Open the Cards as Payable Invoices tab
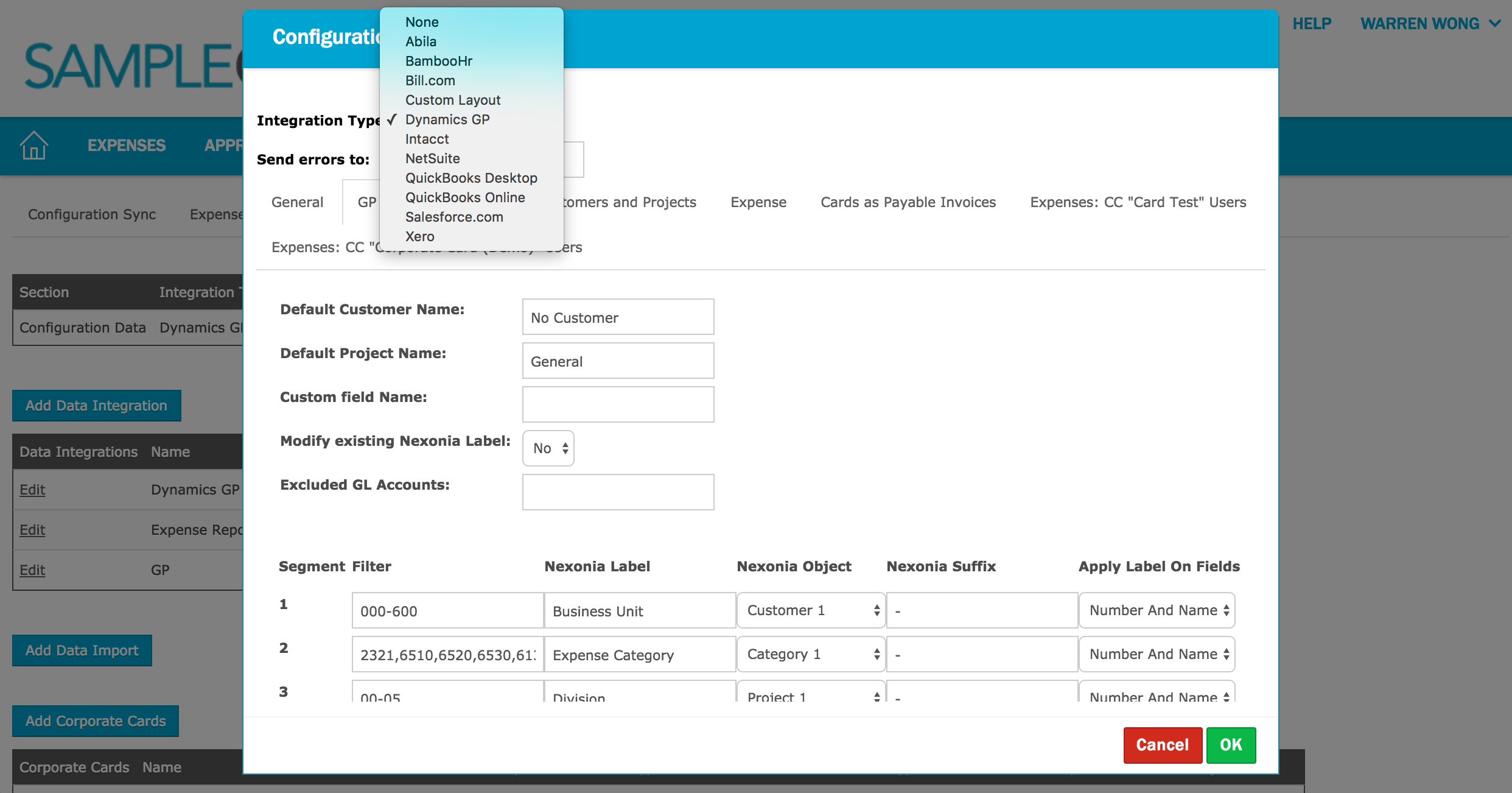1512x793 pixels. click(908, 202)
